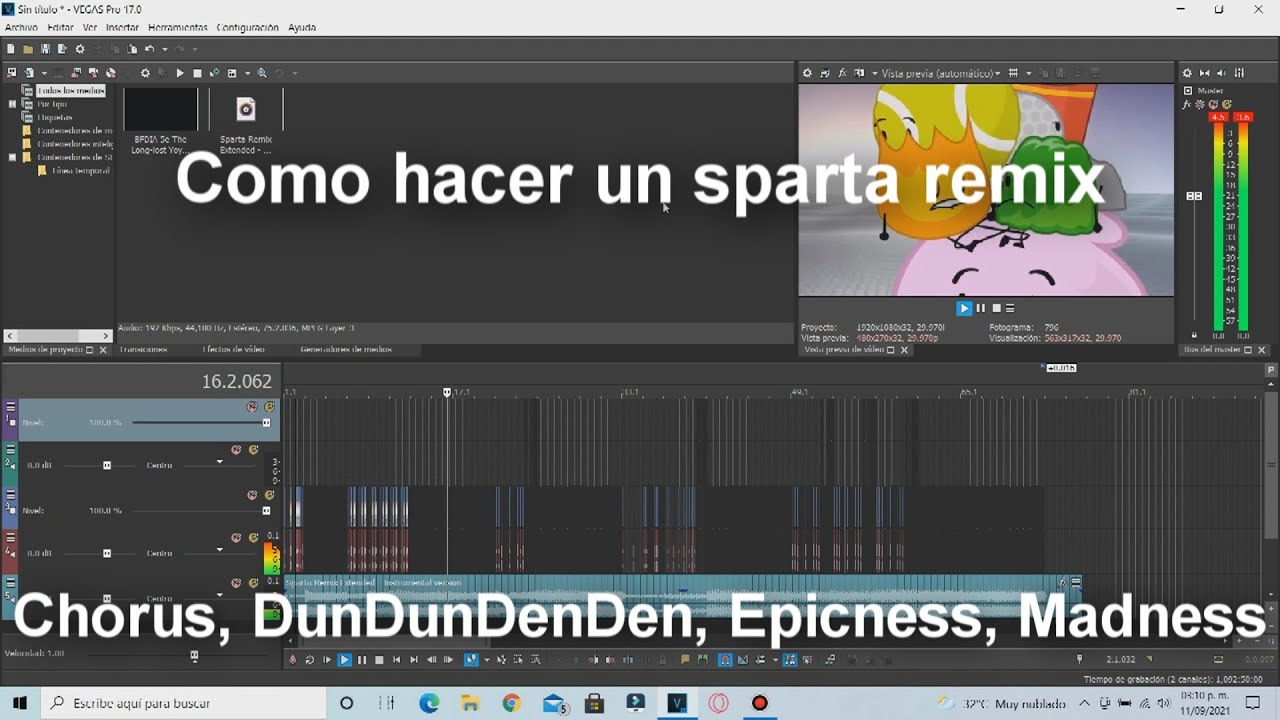
Task: Stop the video preview
Action: click(x=996, y=309)
